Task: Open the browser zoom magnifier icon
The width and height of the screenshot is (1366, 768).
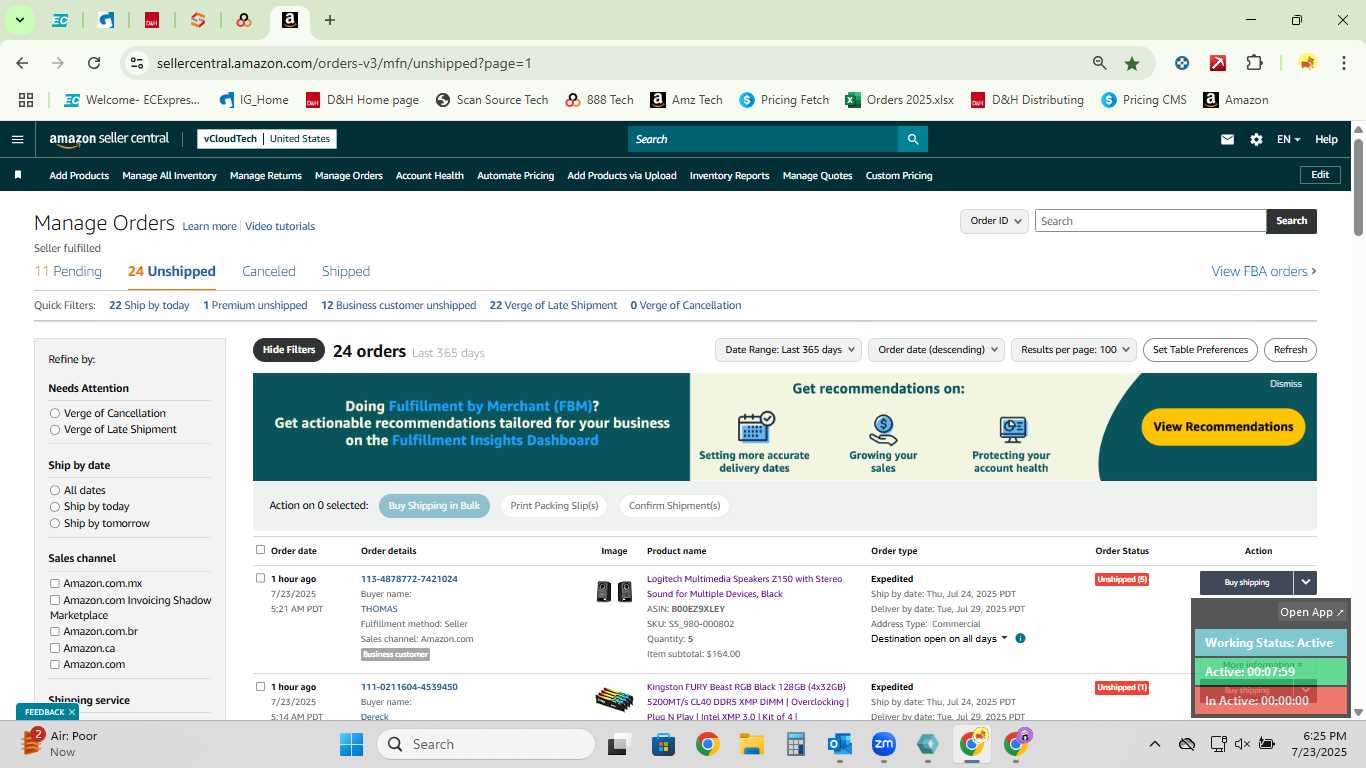Action: [x=1099, y=63]
